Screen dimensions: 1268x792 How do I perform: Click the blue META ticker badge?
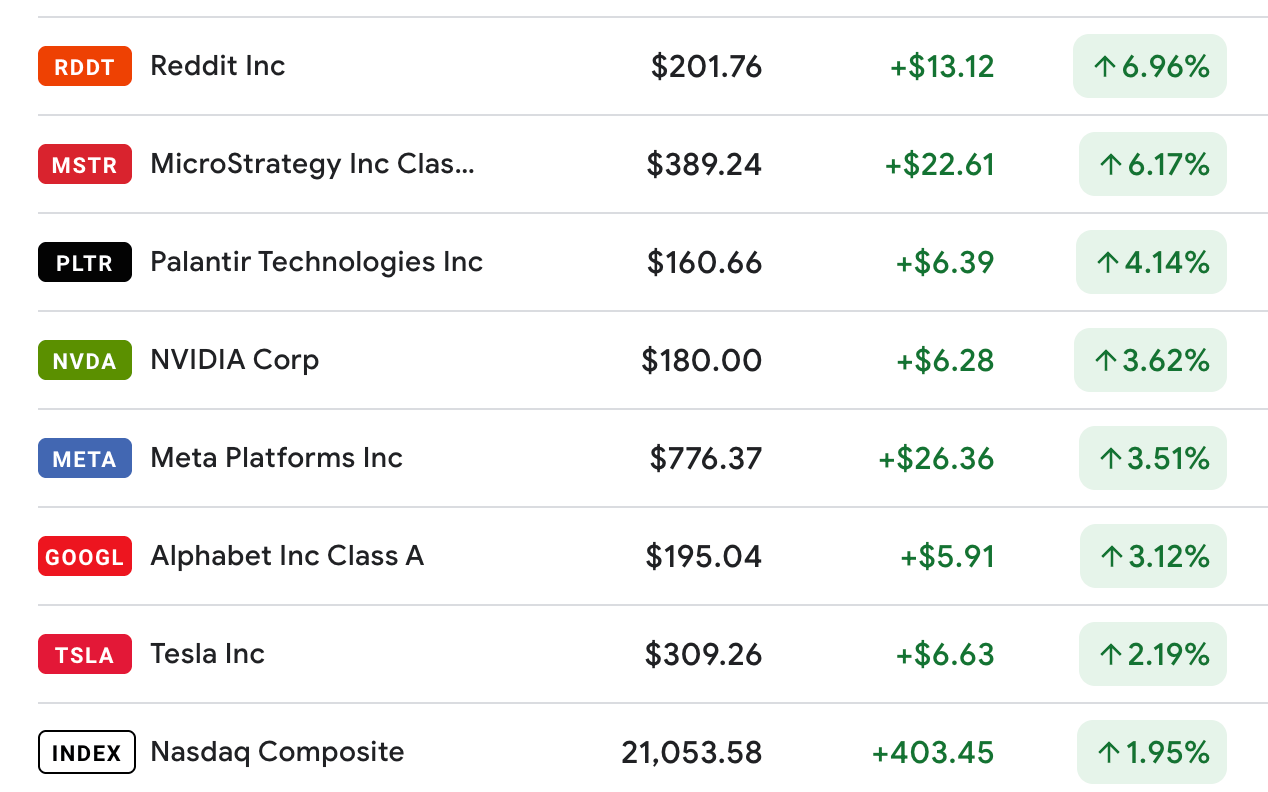pos(85,458)
